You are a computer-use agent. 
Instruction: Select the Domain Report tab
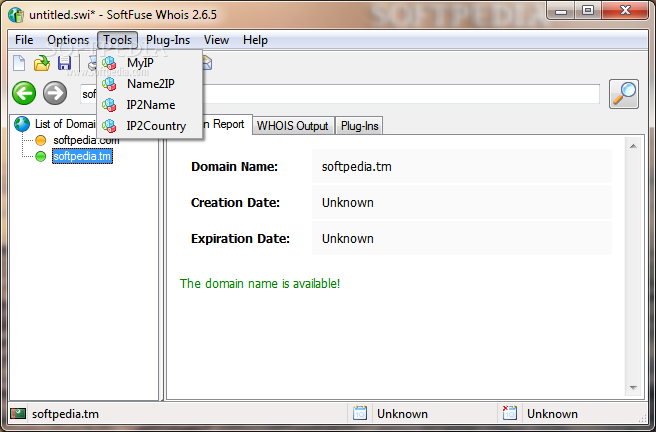(227, 124)
